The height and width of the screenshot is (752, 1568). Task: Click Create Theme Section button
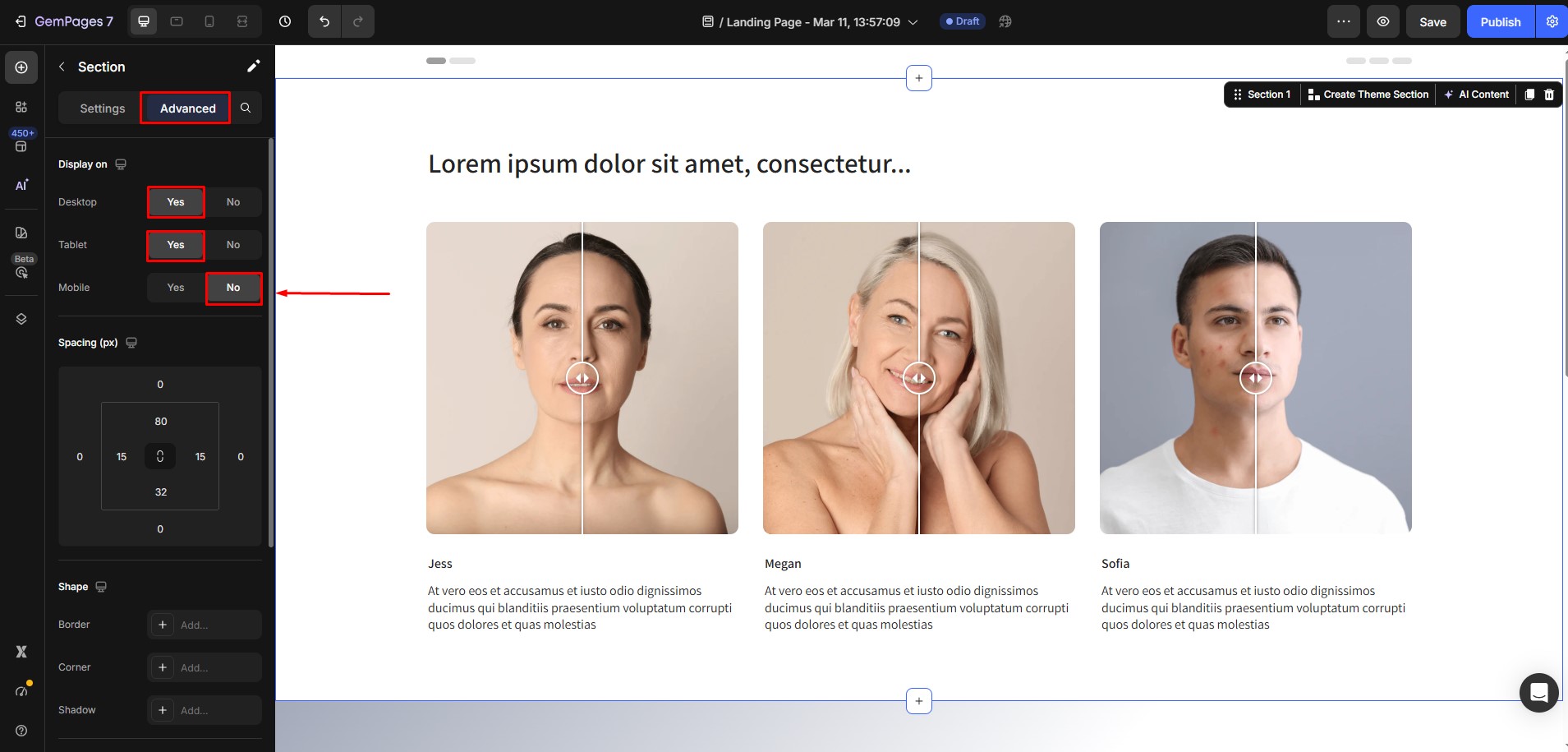click(x=1368, y=95)
